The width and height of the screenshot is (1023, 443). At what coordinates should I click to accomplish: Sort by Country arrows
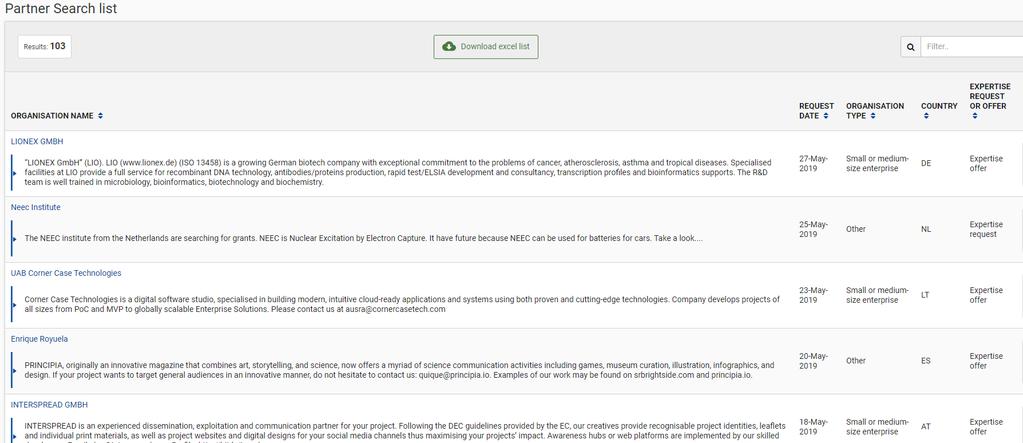[x=924, y=116]
